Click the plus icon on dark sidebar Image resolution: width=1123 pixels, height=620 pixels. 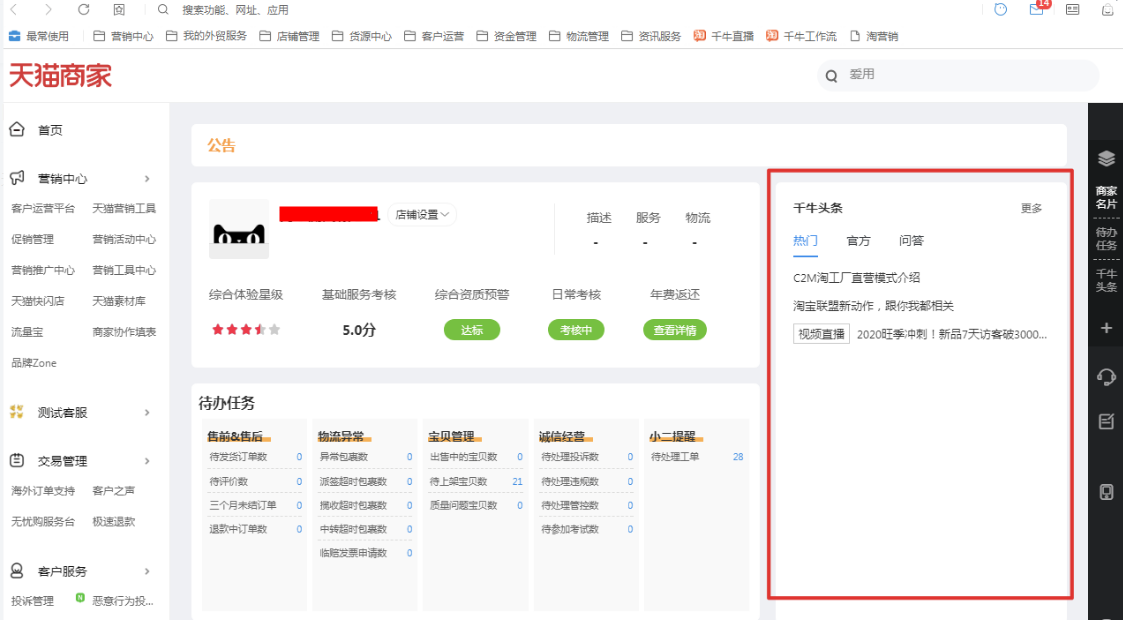click(x=1106, y=327)
